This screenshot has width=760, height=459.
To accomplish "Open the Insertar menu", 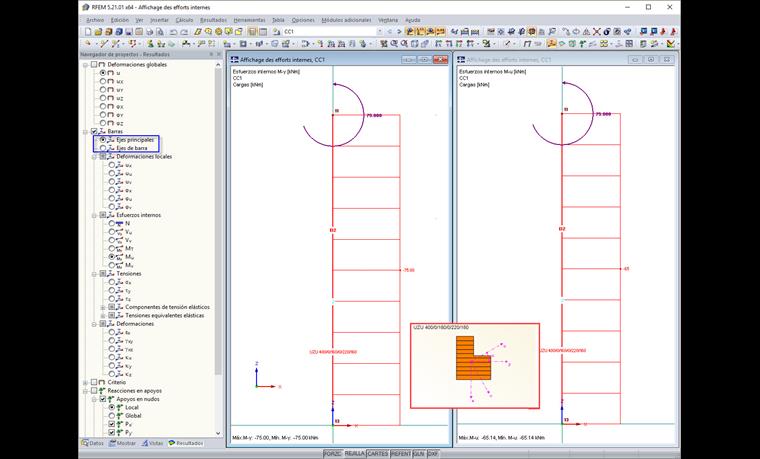I will (159, 20).
